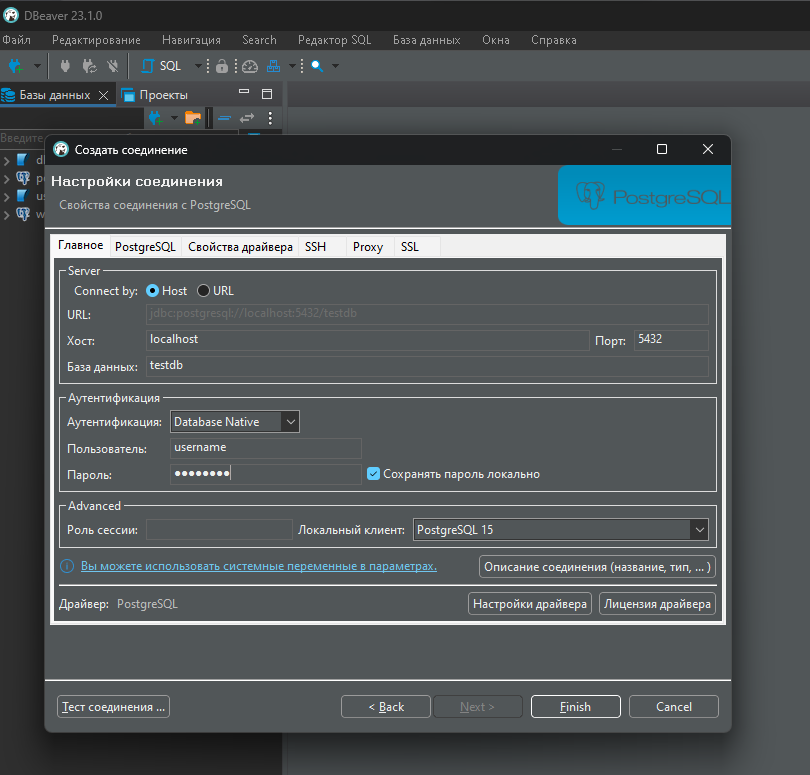Viewport: 810px width, 775px height.
Task: Switch to the Свойства драйвера tab
Action: click(240, 246)
